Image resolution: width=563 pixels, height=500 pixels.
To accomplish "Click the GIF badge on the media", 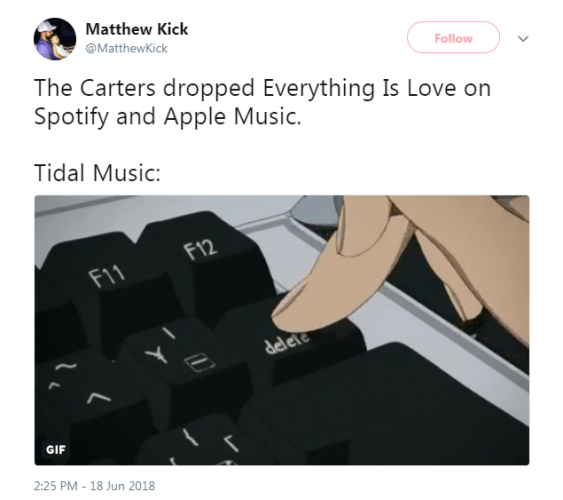I will (x=56, y=449).
